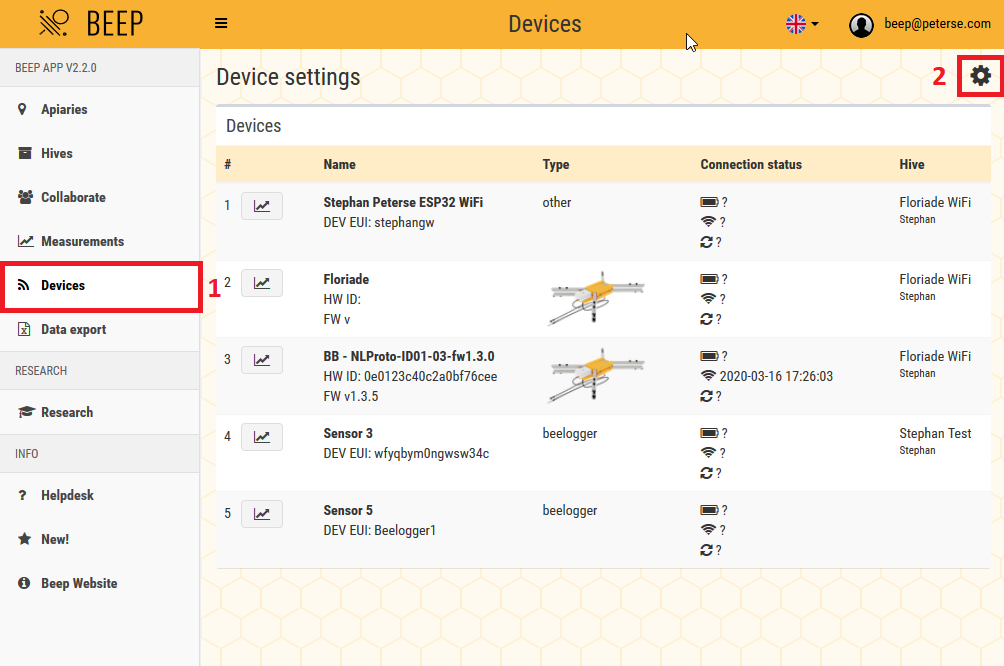
Task: Select Devices sidebar item
Action: tap(100, 286)
